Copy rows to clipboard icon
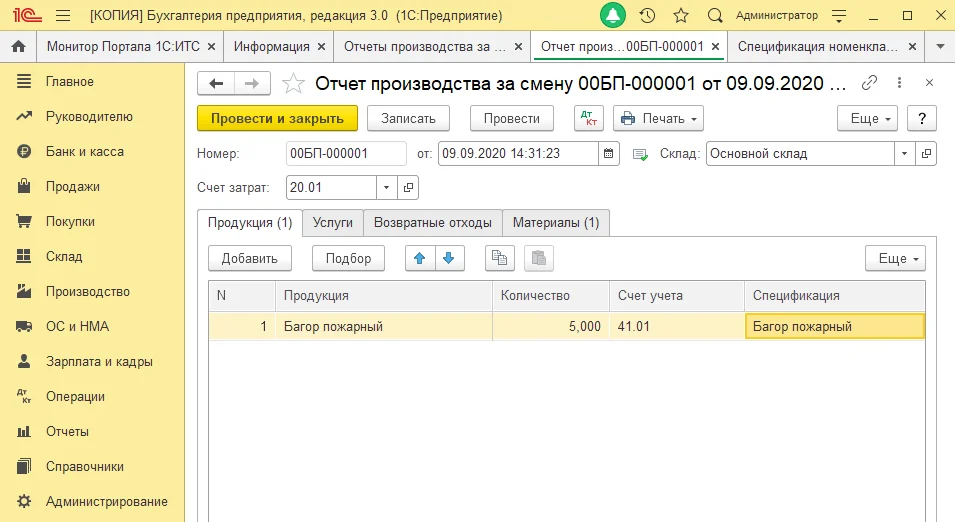The height and width of the screenshot is (522, 955). [499, 258]
